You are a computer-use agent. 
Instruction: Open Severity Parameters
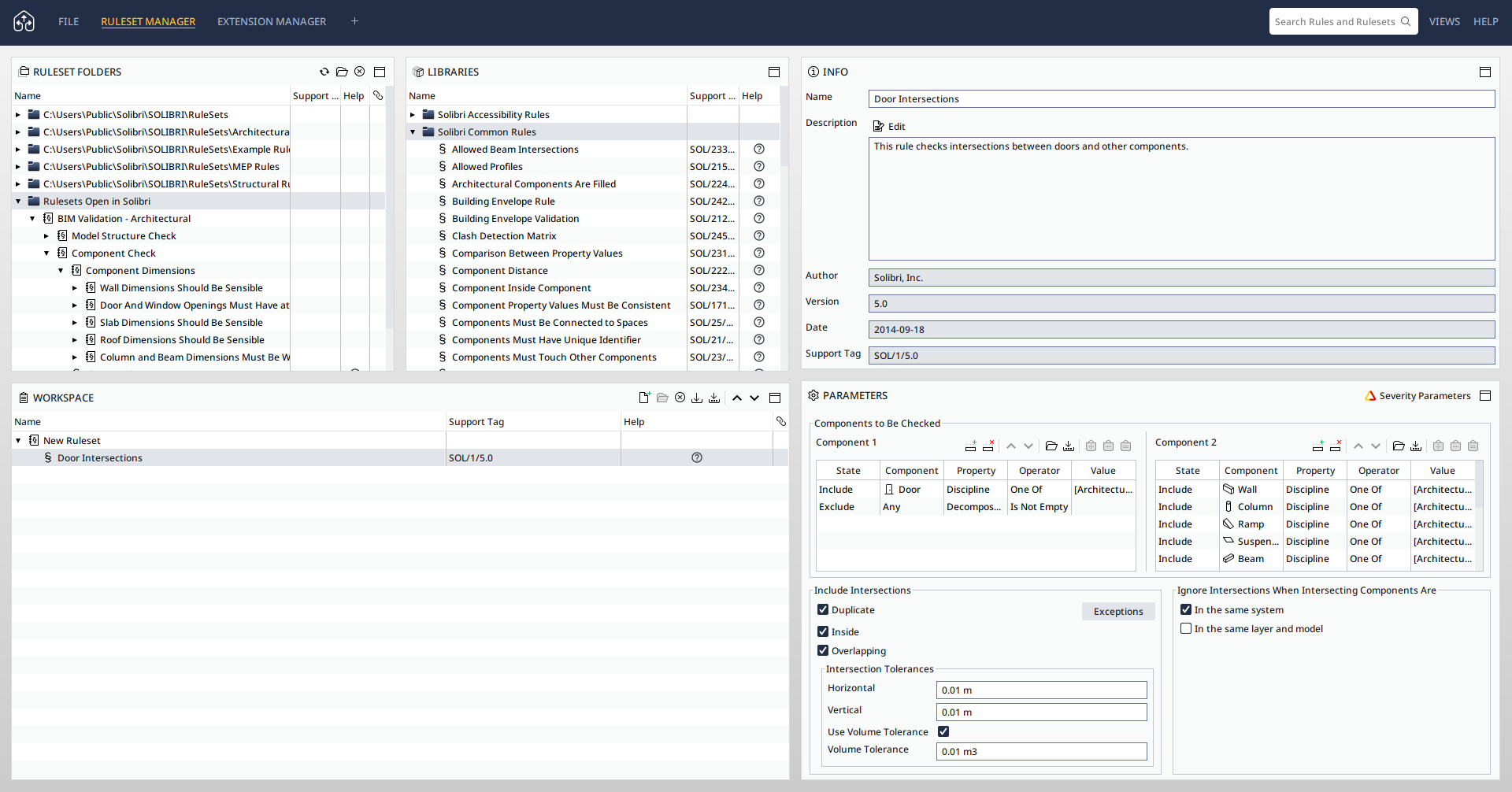pos(1417,395)
